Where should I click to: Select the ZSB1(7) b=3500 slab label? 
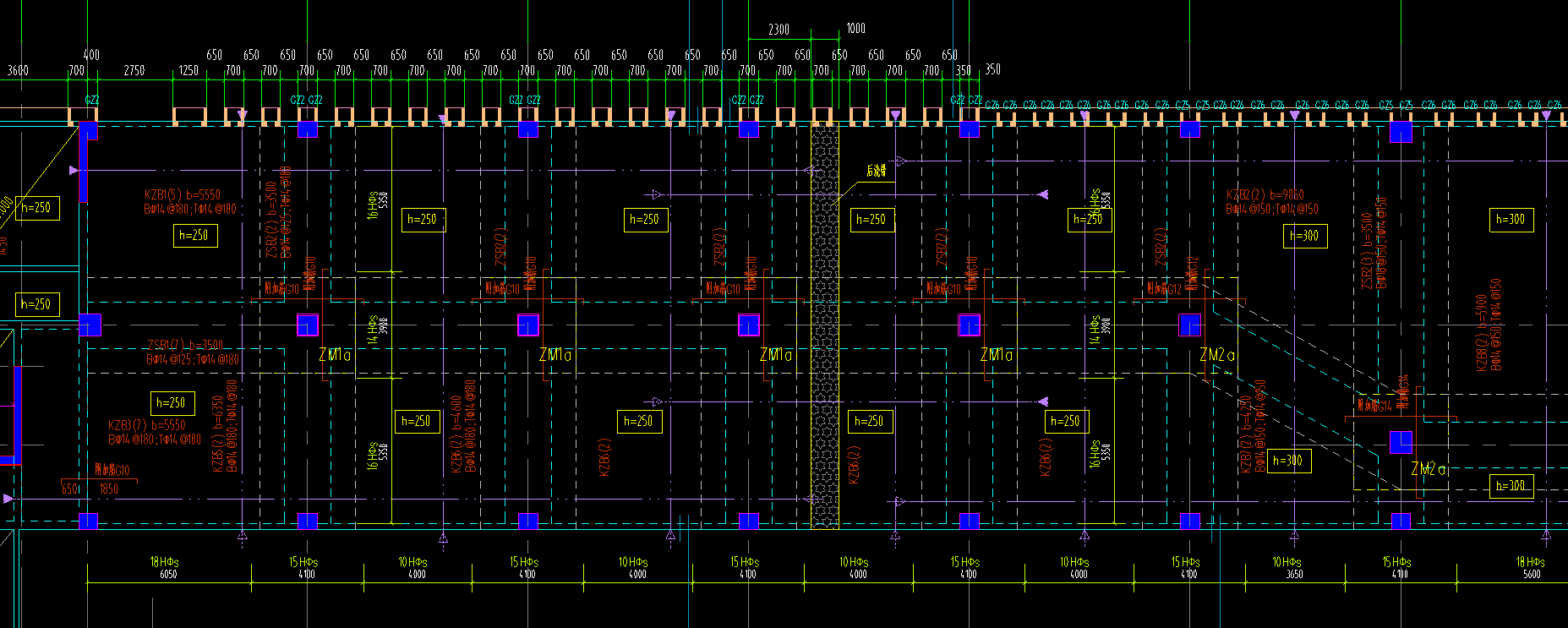point(185,345)
